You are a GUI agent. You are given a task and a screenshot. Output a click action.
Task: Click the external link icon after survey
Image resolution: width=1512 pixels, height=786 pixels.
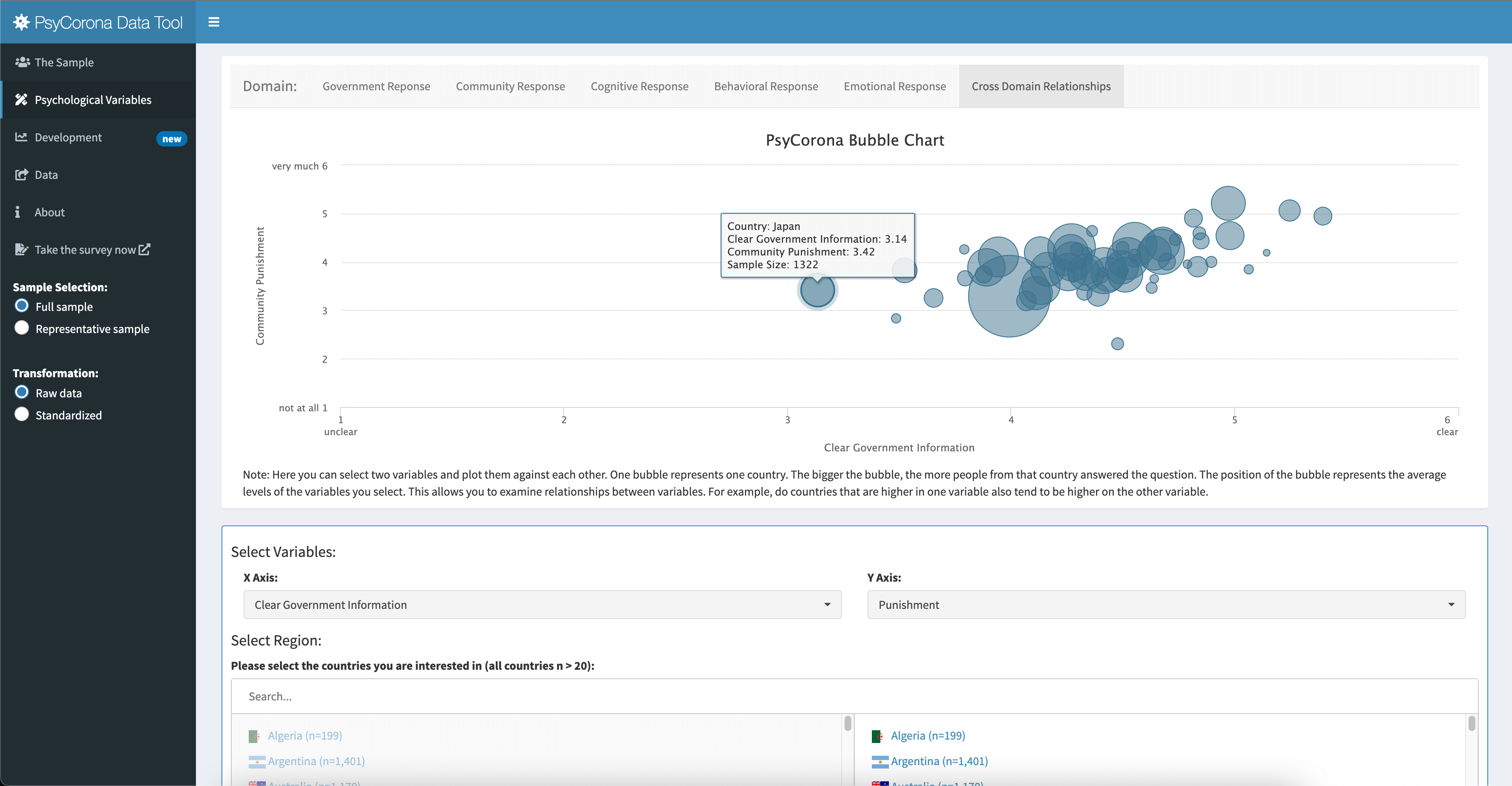(x=144, y=249)
